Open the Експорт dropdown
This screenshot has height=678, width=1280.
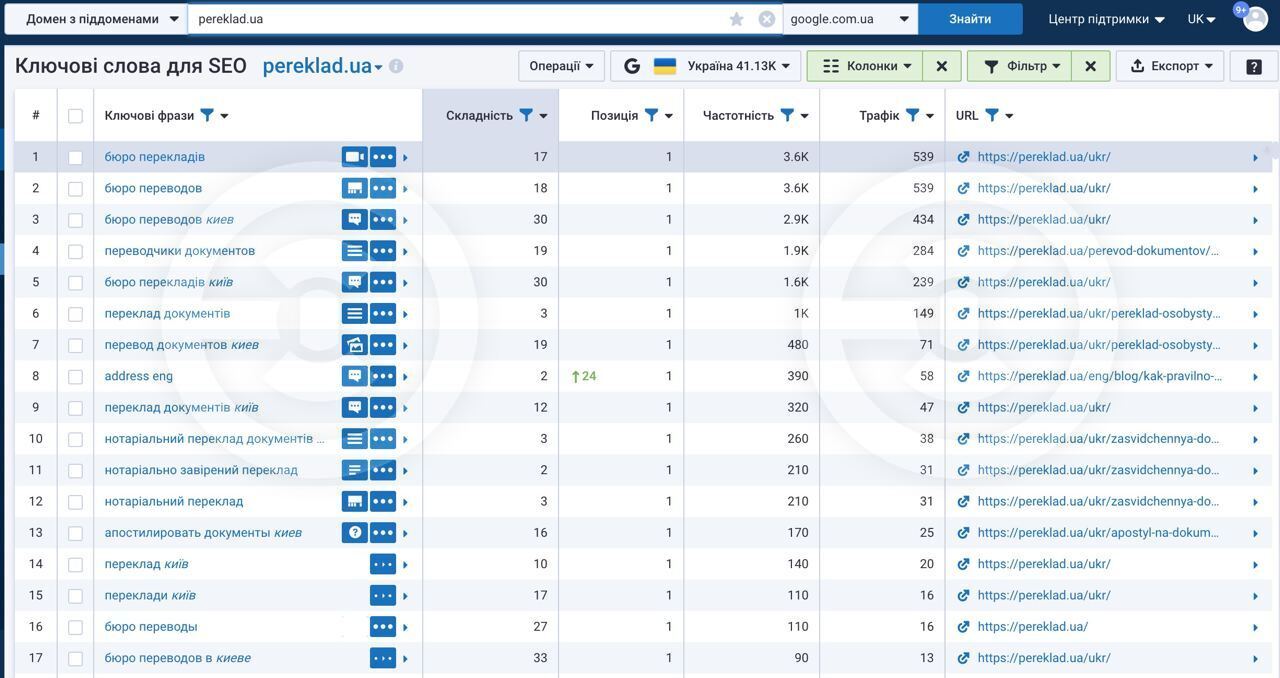pyautogui.click(x=1171, y=66)
